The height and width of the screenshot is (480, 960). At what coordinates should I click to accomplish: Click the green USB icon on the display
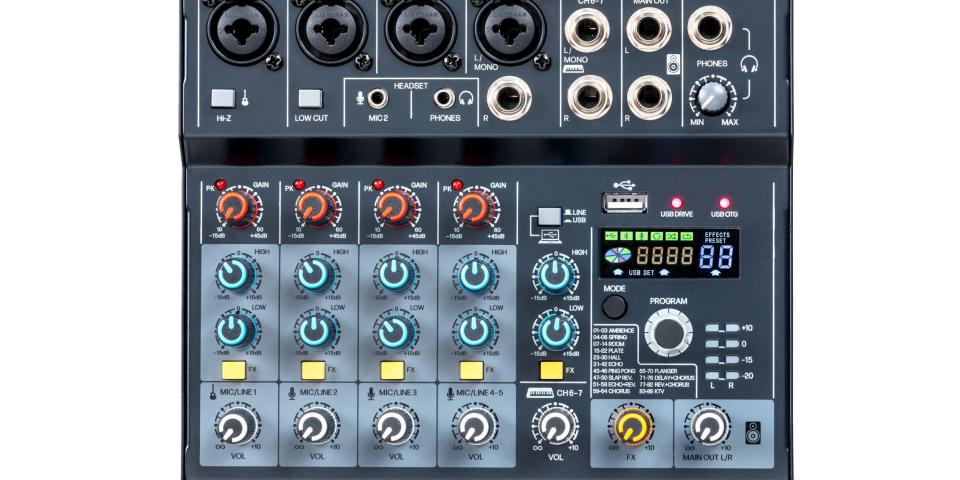610,236
